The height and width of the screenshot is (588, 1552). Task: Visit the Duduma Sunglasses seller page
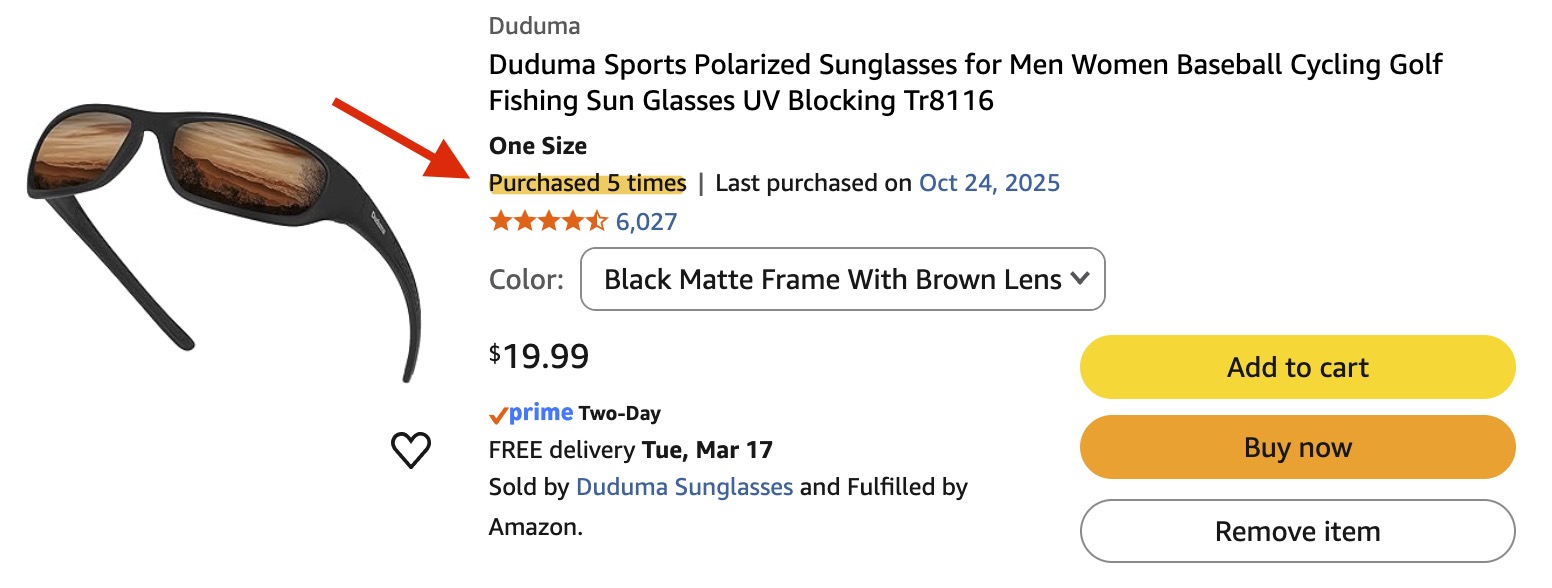pos(685,487)
